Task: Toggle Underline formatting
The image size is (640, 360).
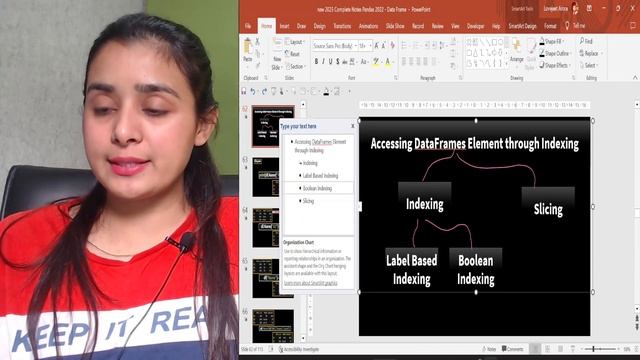Action: coord(330,62)
